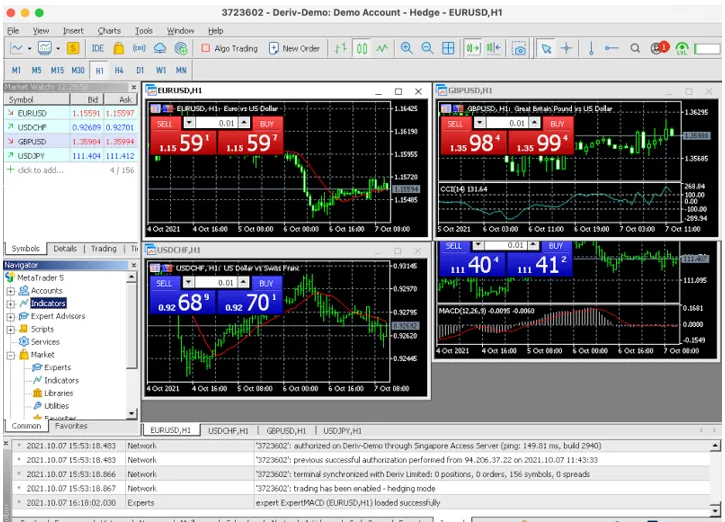Open dropdown arrow beside line chart icon
Viewport: 725px width, 522px height.
[30, 48]
